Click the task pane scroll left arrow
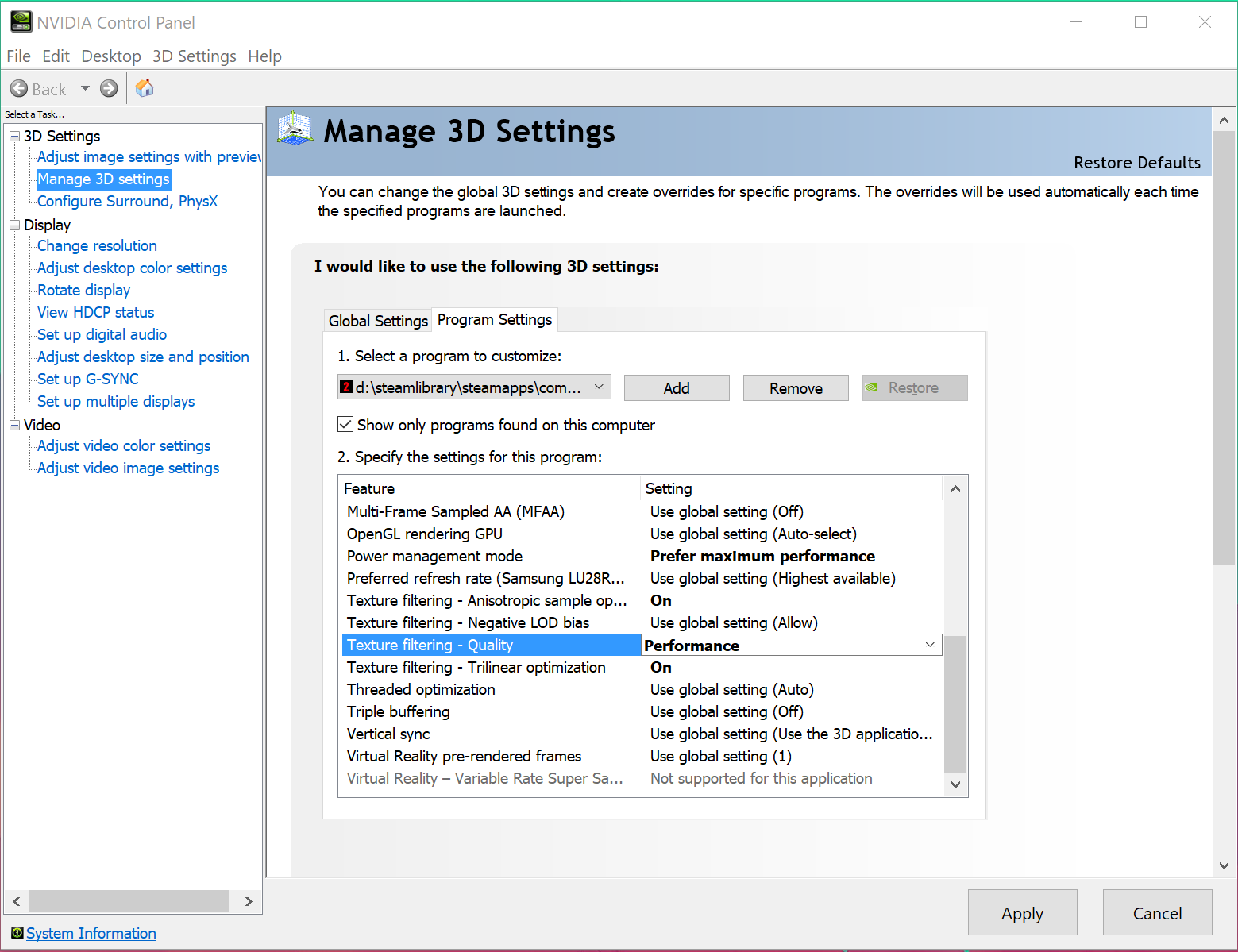The width and height of the screenshot is (1238, 952). (x=17, y=901)
